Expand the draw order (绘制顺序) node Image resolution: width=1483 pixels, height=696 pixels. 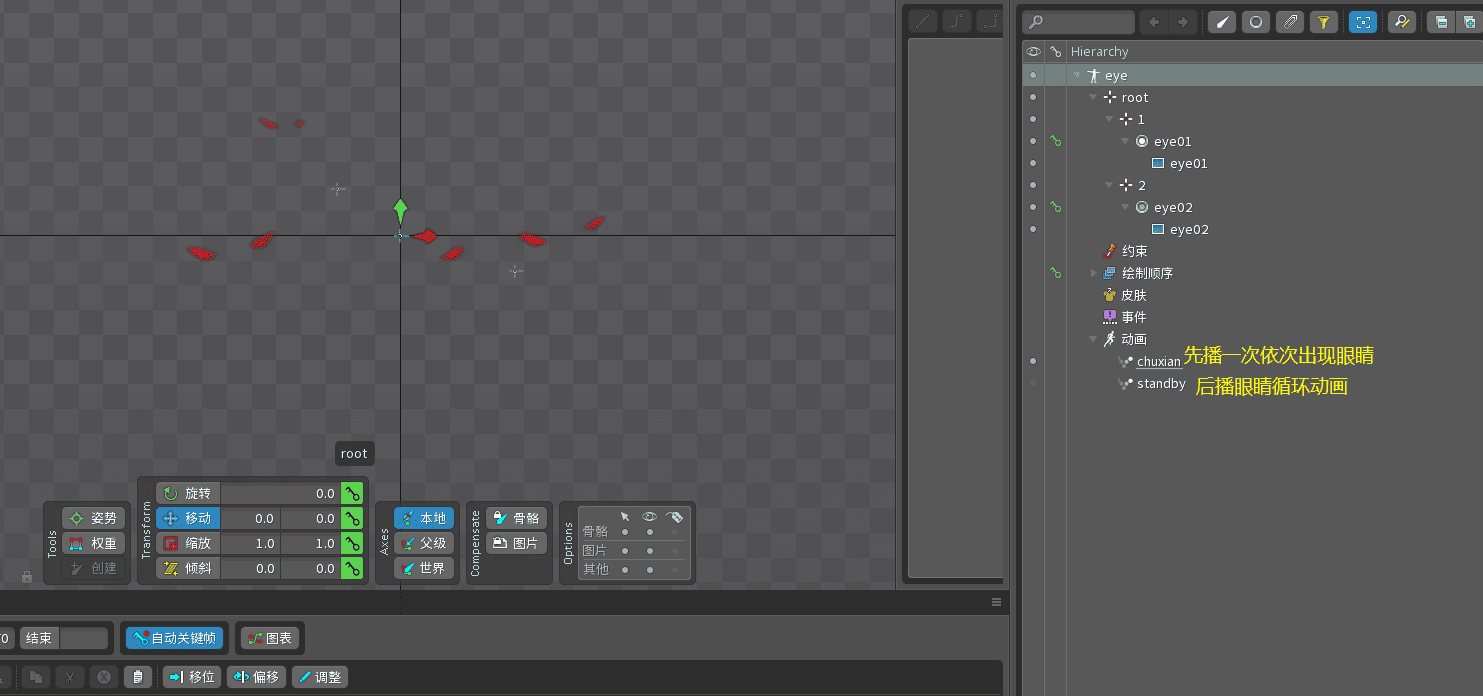click(1093, 273)
